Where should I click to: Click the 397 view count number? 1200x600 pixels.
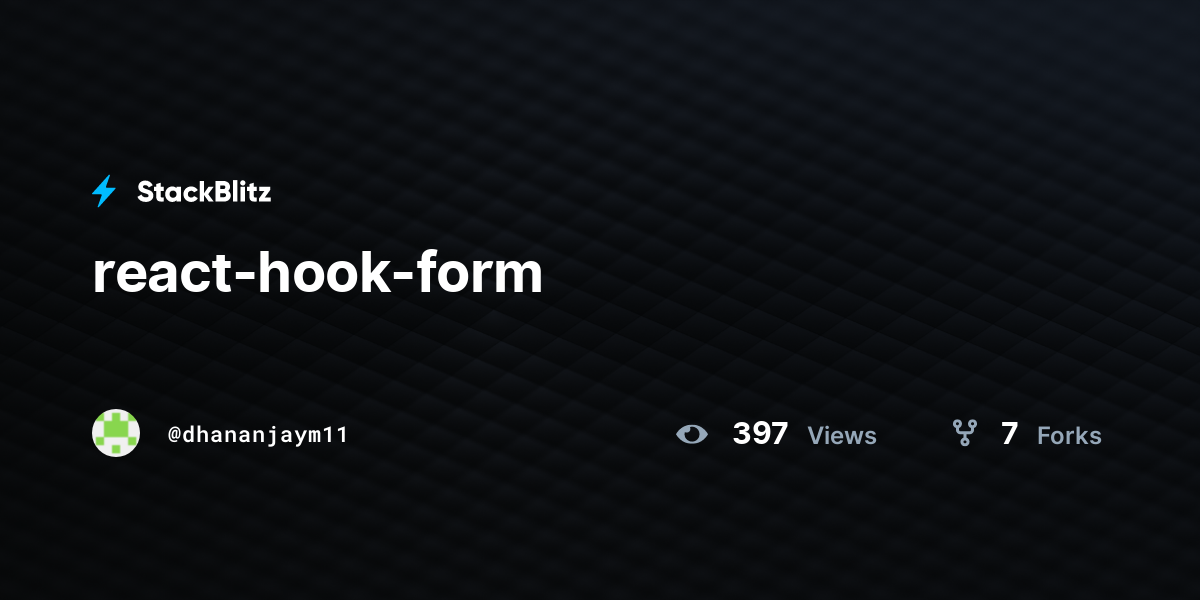pos(760,434)
